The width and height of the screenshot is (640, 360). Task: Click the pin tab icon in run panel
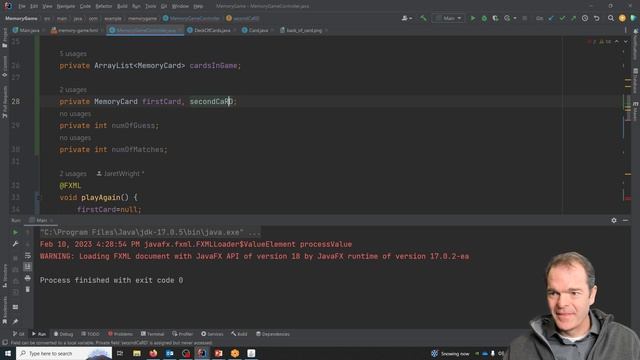pyautogui.click(x=16, y=322)
